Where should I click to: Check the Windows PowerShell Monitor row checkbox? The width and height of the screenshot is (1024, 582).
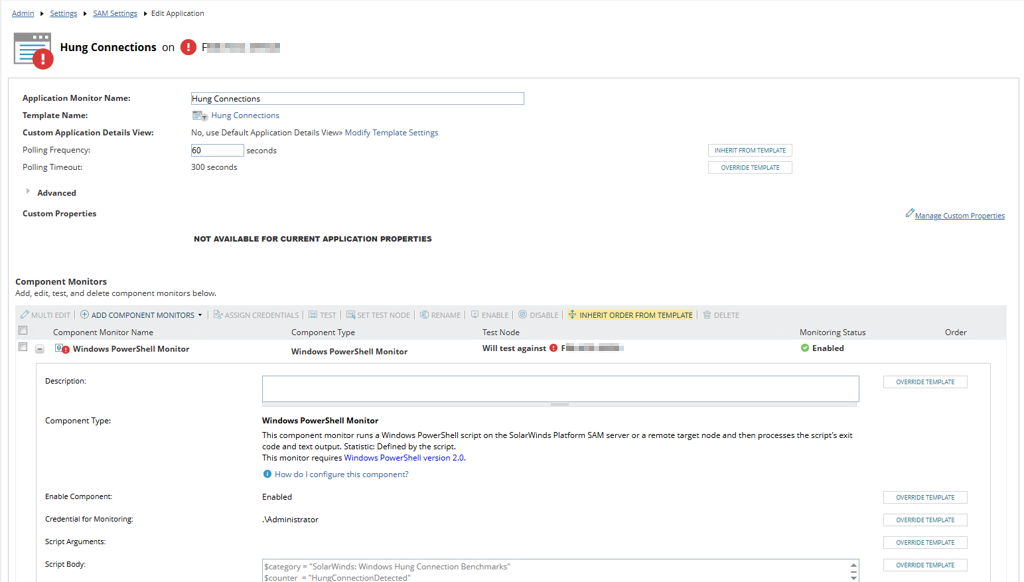coord(23,347)
